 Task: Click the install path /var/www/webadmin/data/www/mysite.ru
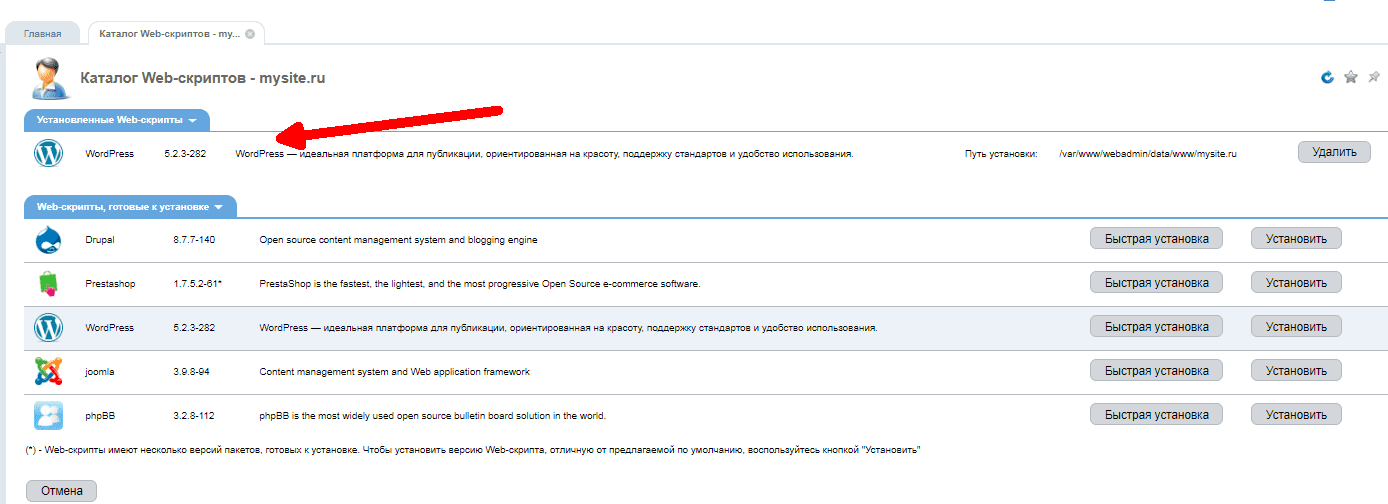click(1148, 154)
